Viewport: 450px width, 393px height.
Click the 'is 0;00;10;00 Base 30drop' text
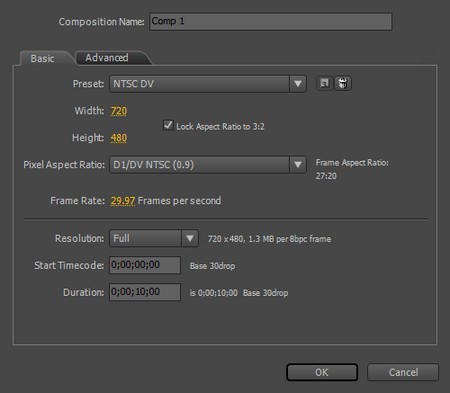(x=239, y=293)
